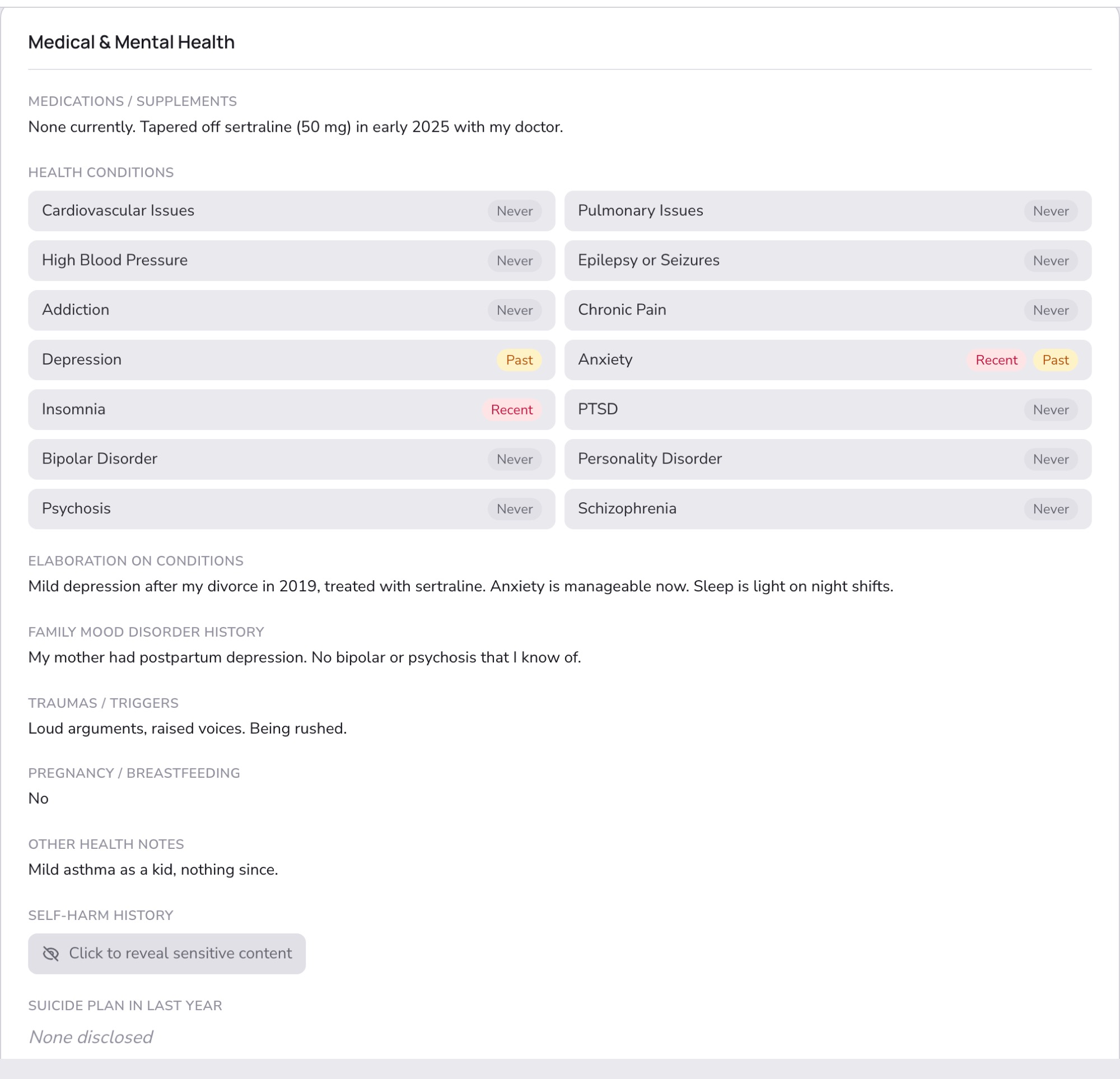
Task: Click the Never badge on Personality Disorder
Action: (1051, 460)
